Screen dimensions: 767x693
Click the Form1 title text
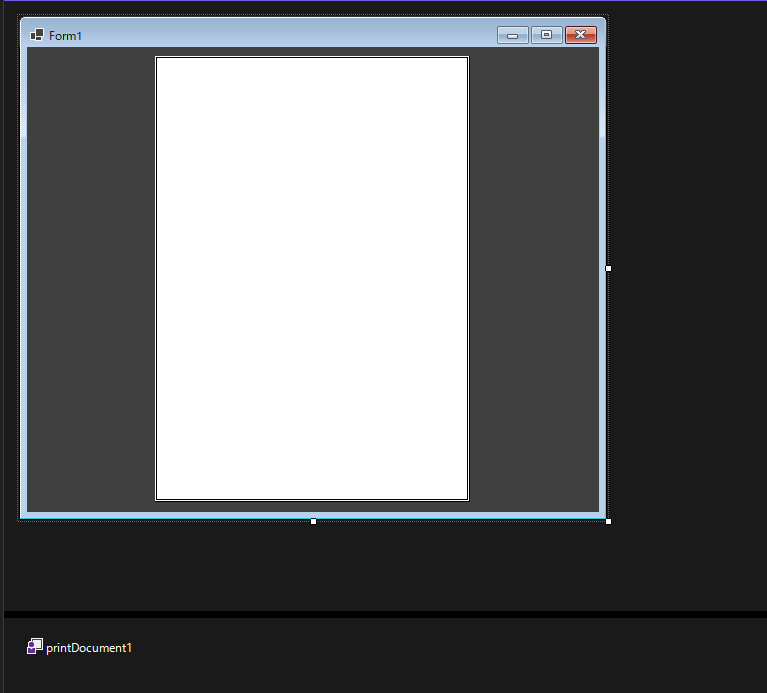(65, 36)
